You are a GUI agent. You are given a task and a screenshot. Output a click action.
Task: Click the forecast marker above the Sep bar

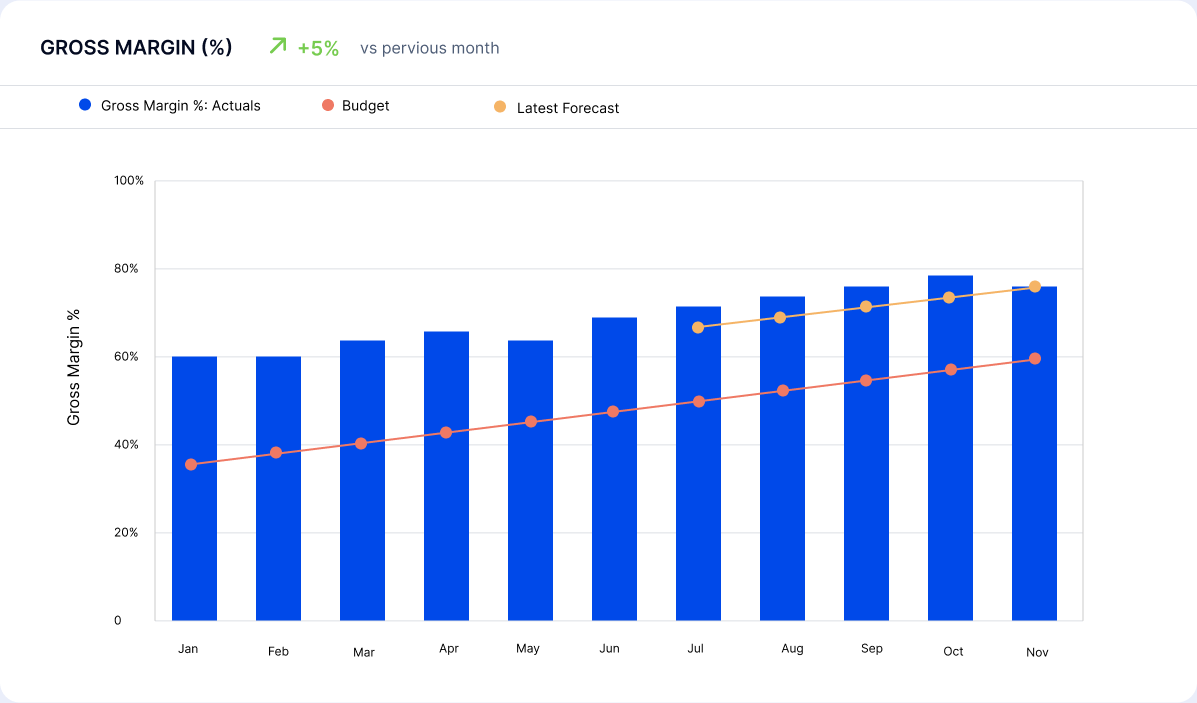tap(868, 305)
